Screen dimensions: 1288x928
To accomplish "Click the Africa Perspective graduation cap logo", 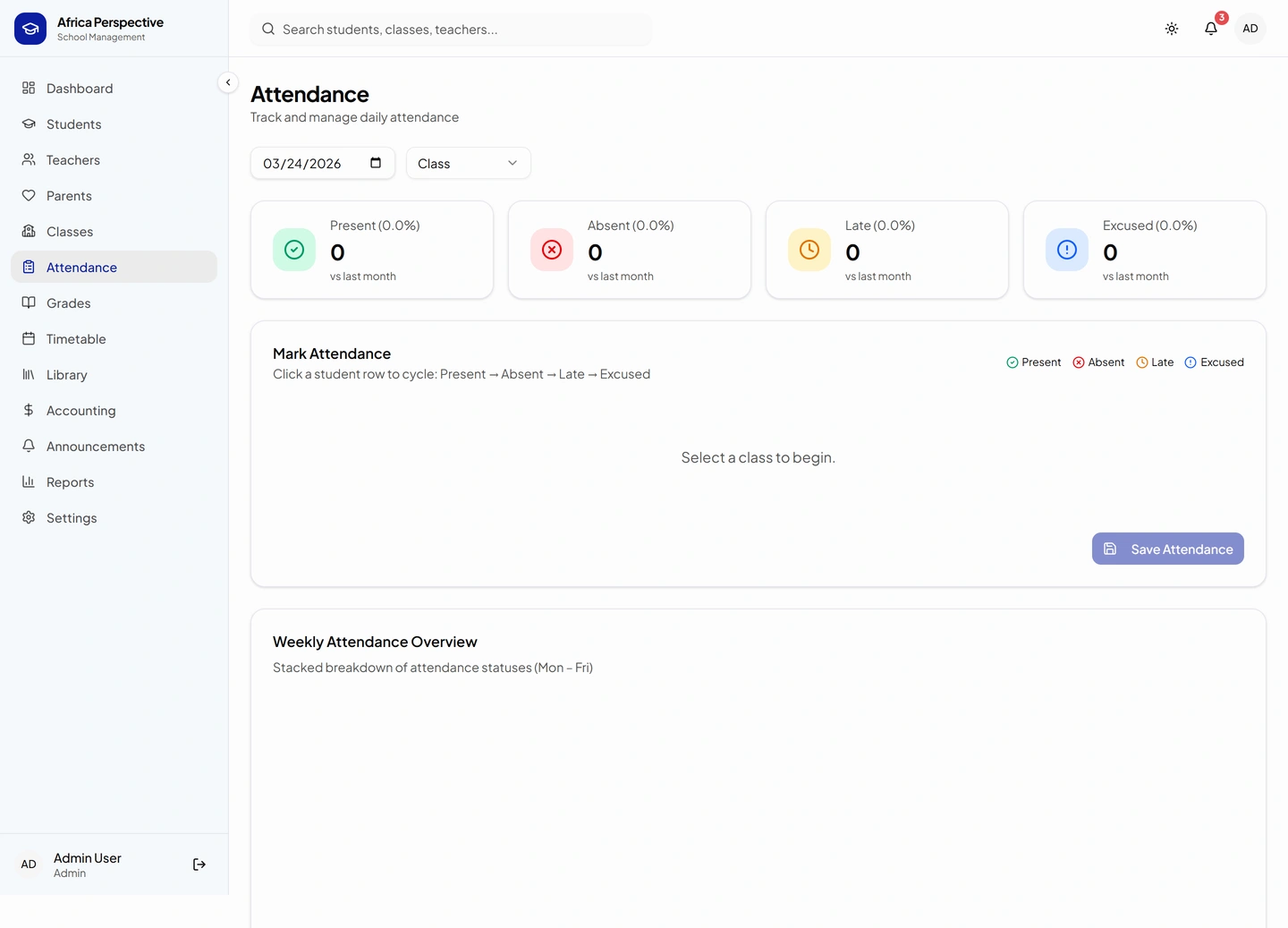I will pyautogui.click(x=30, y=29).
